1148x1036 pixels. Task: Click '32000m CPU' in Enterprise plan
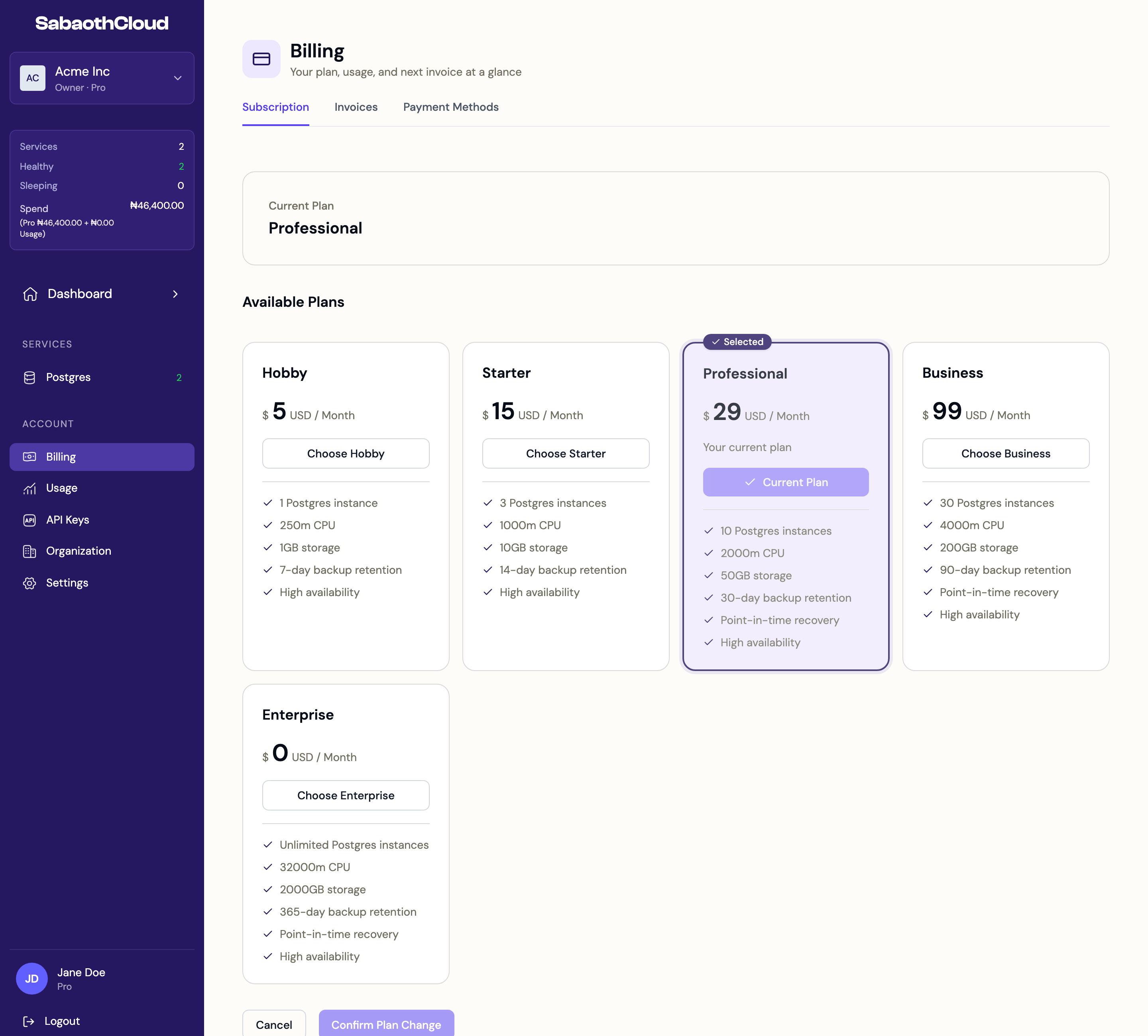click(x=315, y=867)
